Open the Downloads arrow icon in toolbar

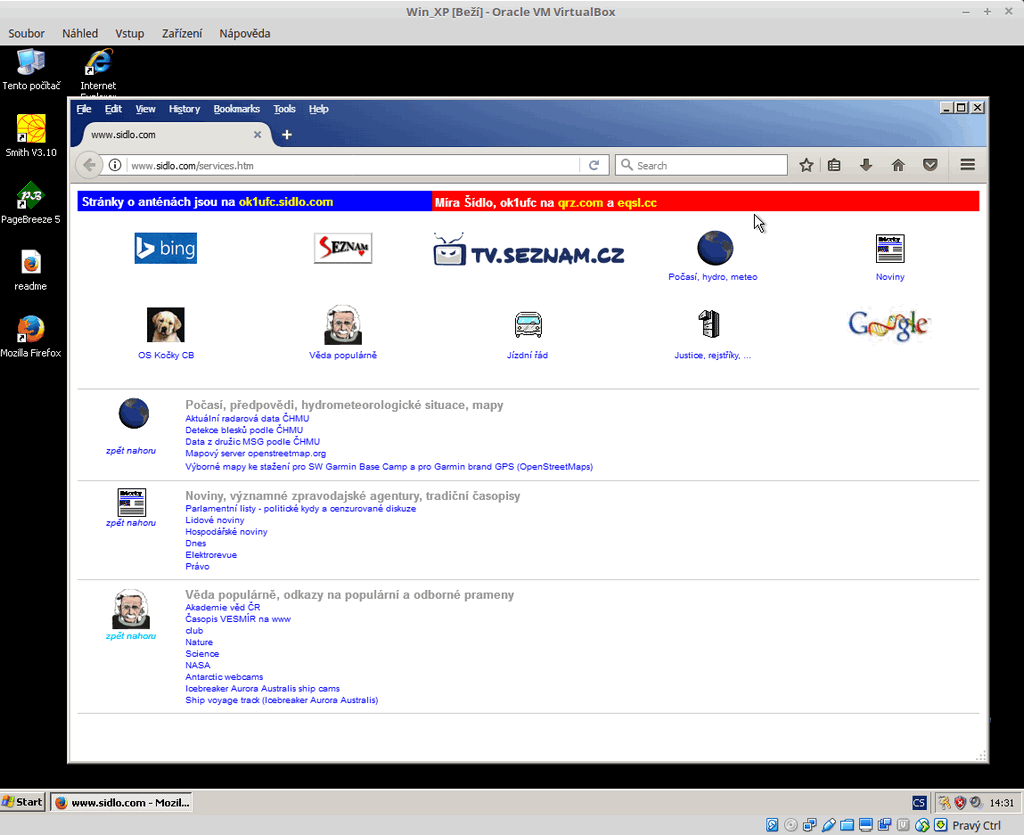click(x=866, y=165)
